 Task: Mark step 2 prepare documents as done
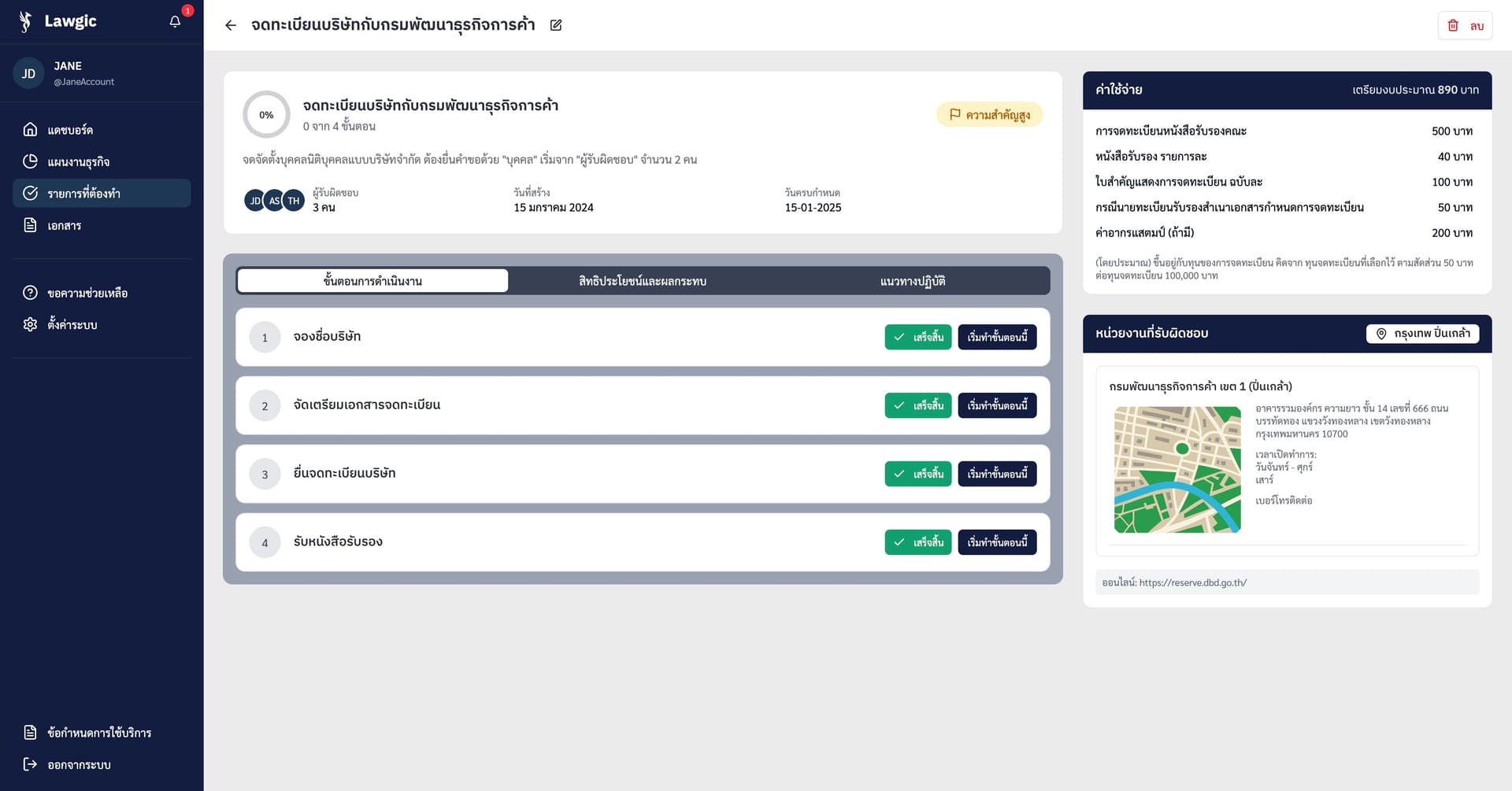(917, 405)
